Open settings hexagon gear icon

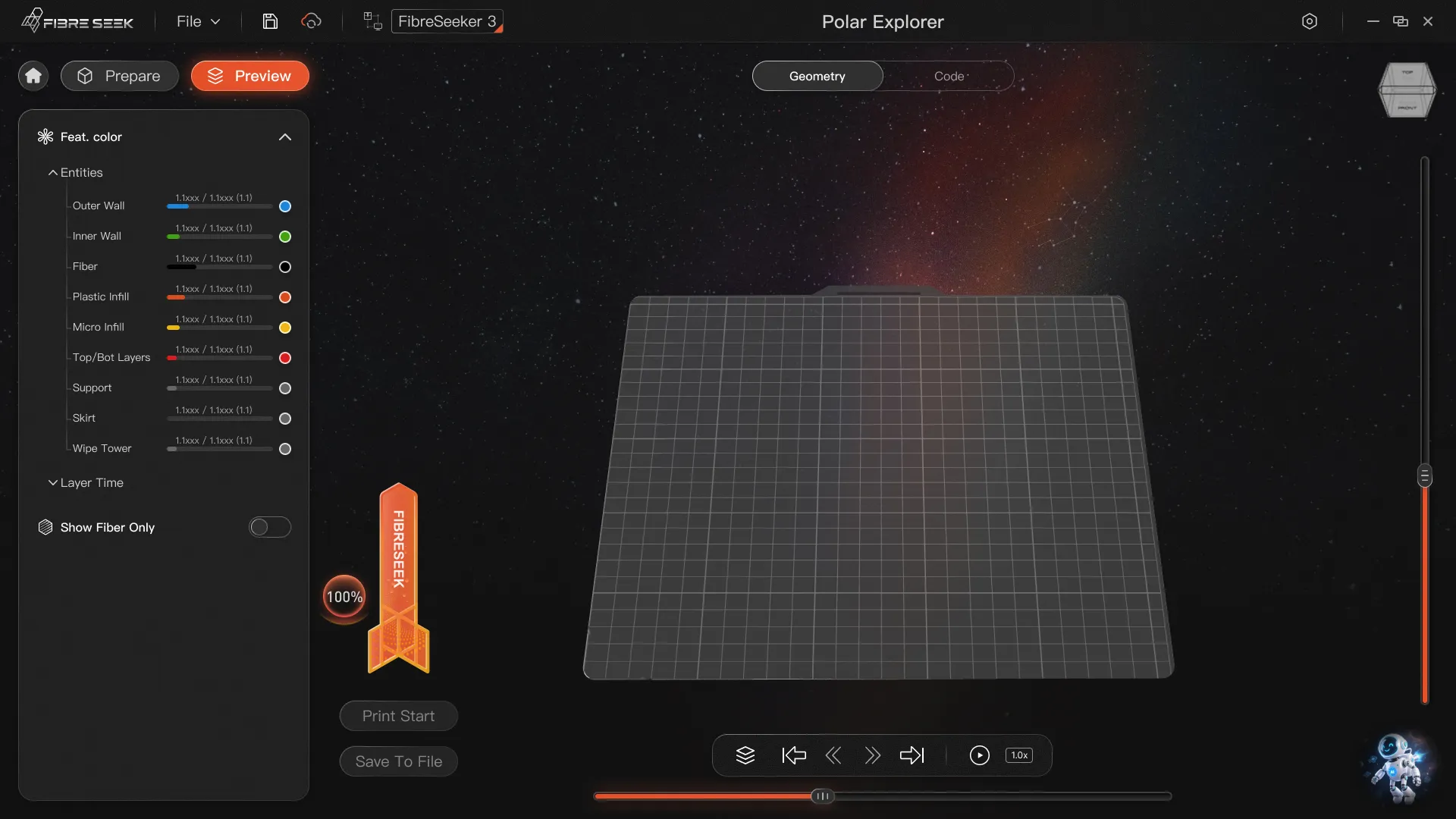tap(1310, 21)
